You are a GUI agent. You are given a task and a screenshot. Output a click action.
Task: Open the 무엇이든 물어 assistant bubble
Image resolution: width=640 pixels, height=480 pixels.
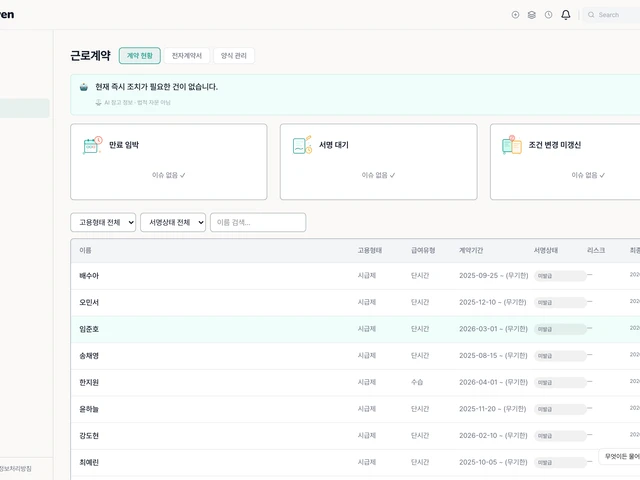click(620, 456)
